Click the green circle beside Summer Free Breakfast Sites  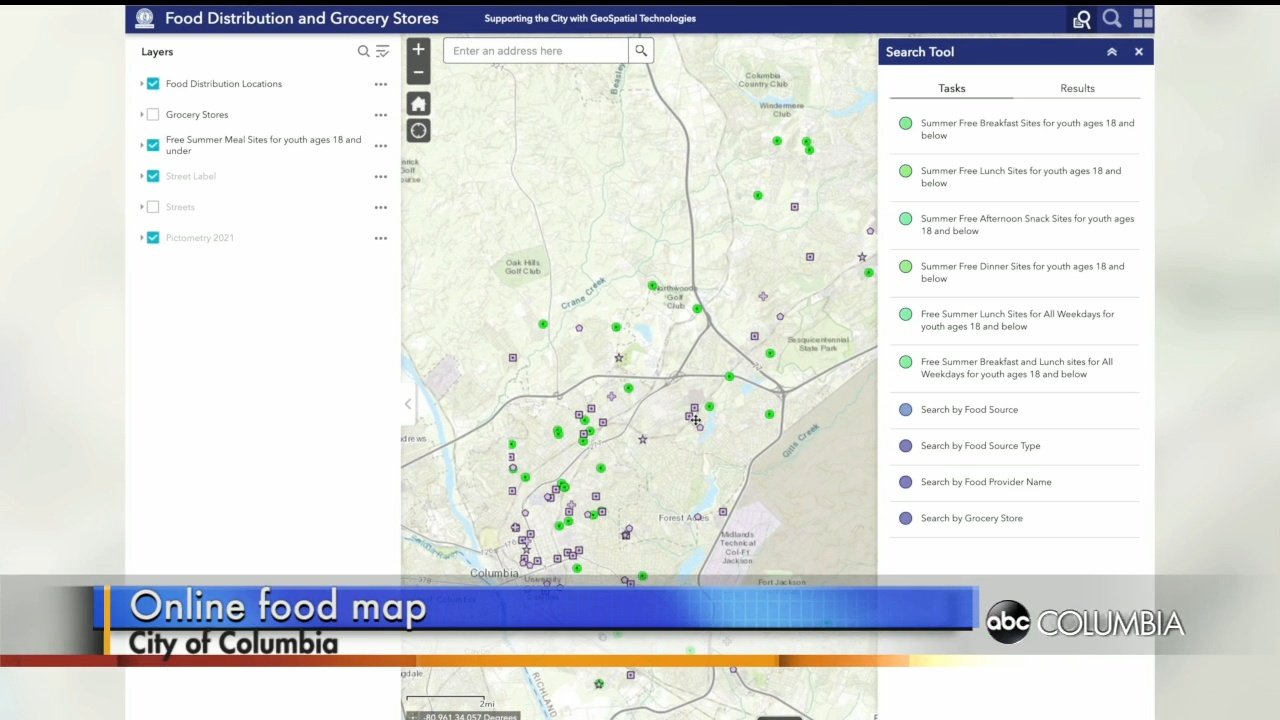click(905, 123)
